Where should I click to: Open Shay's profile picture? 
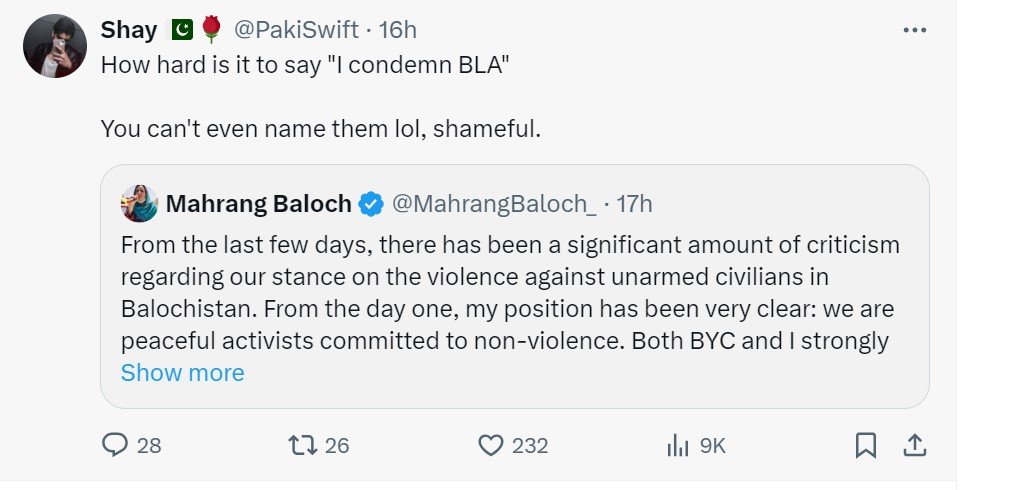click(55, 46)
